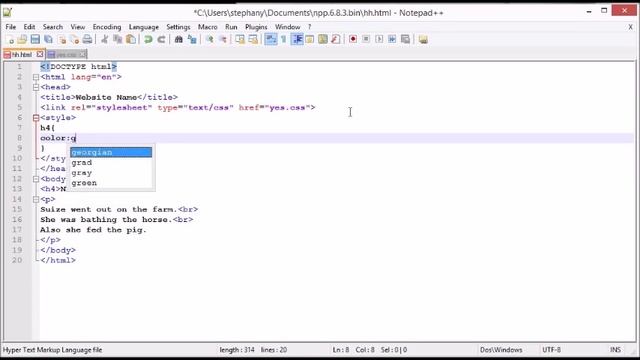Open the Encoding menu
The height and width of the screenshot is (360, 640).
tap(107, 27)
